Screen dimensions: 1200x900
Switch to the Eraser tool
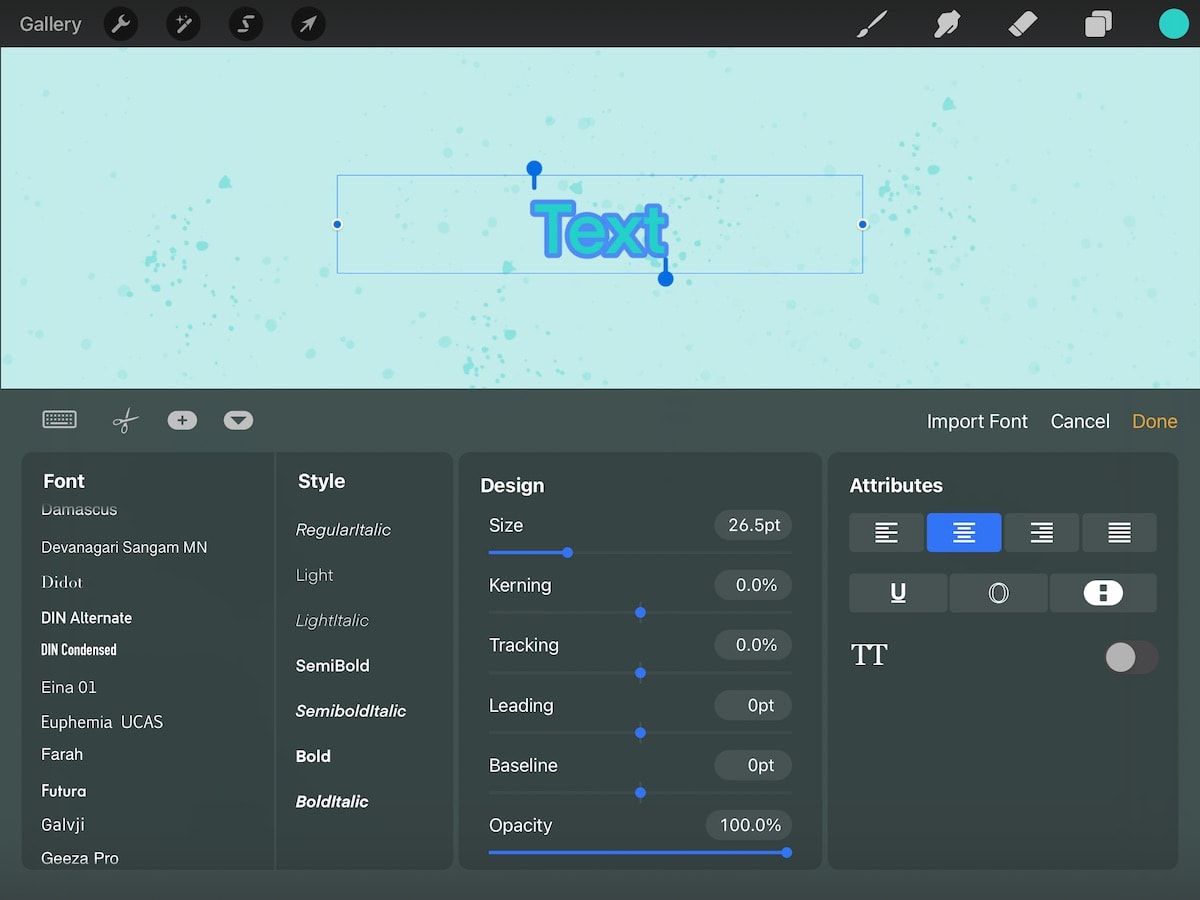click(1022, 23)
